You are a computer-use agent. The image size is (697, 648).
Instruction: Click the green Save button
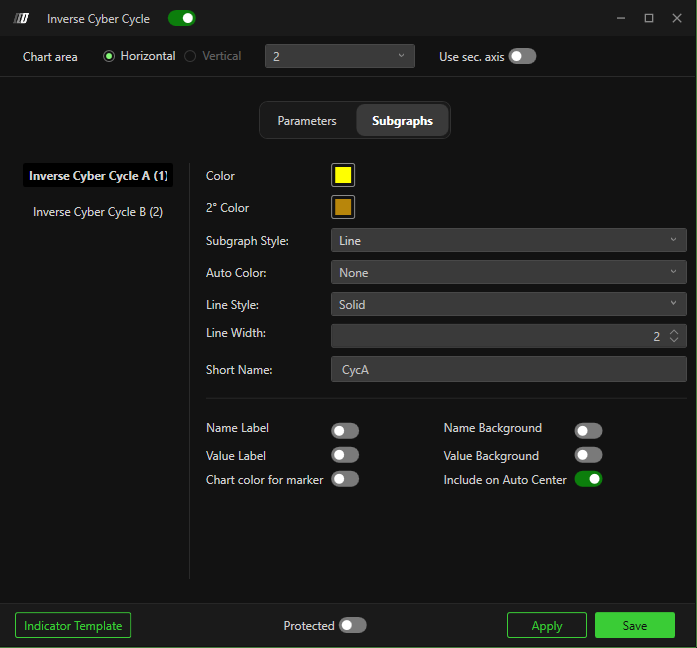634,625
